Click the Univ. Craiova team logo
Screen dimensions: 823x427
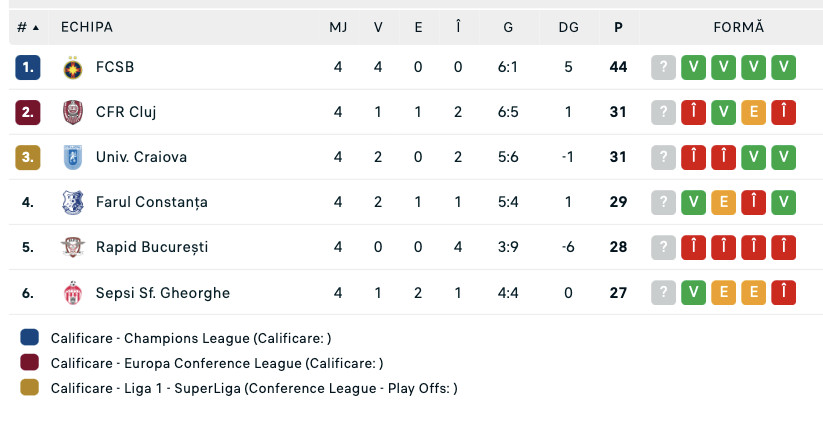(x=72, y=157)
